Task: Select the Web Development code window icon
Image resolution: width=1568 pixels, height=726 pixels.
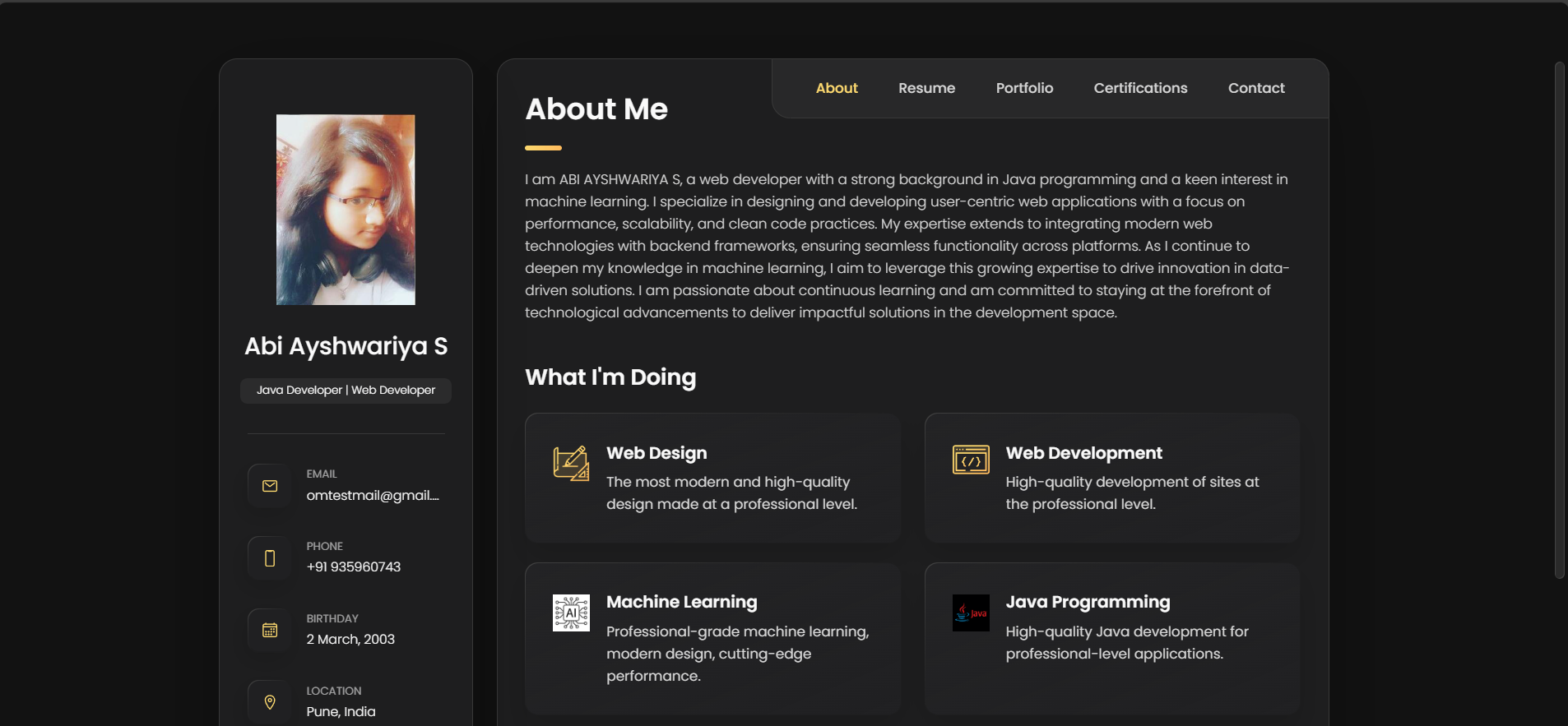Action: point(971,460)
